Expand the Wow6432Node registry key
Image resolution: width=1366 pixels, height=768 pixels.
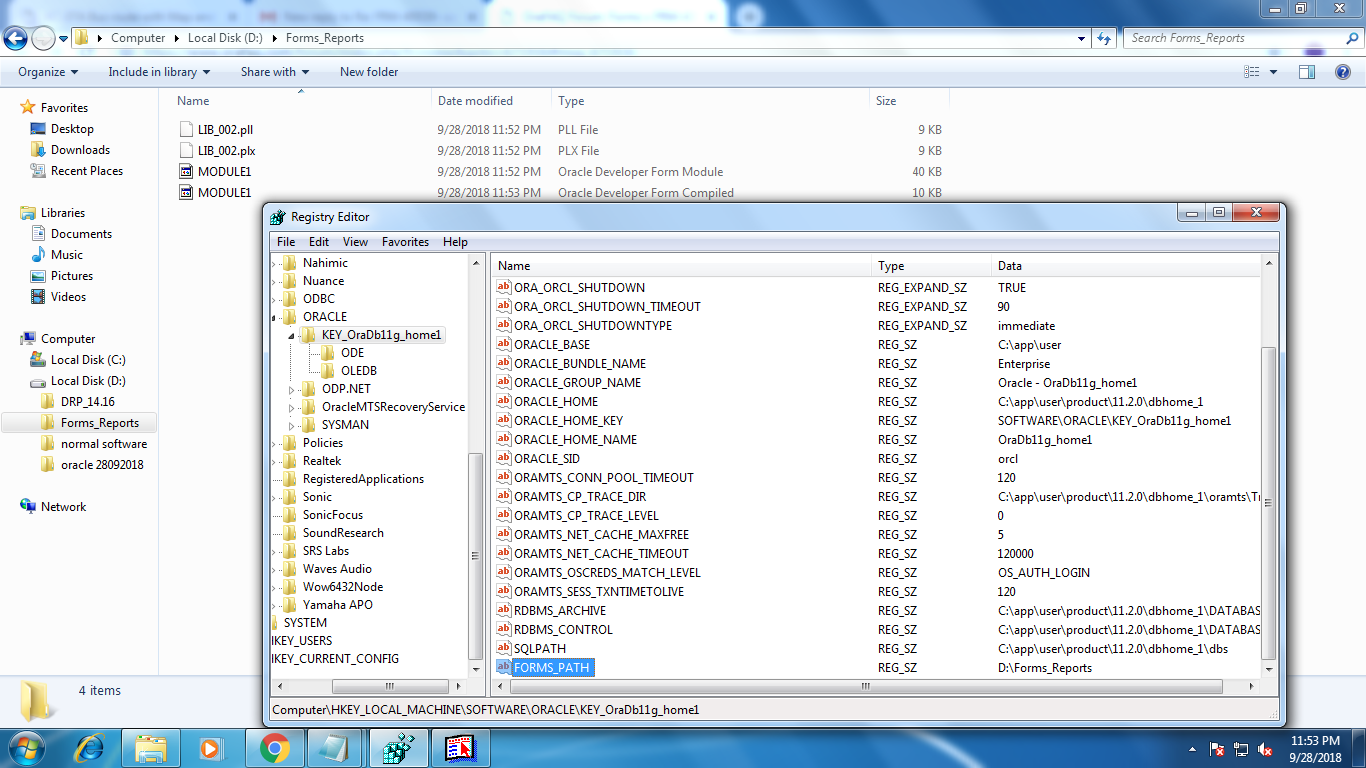[x=275, y=587]
